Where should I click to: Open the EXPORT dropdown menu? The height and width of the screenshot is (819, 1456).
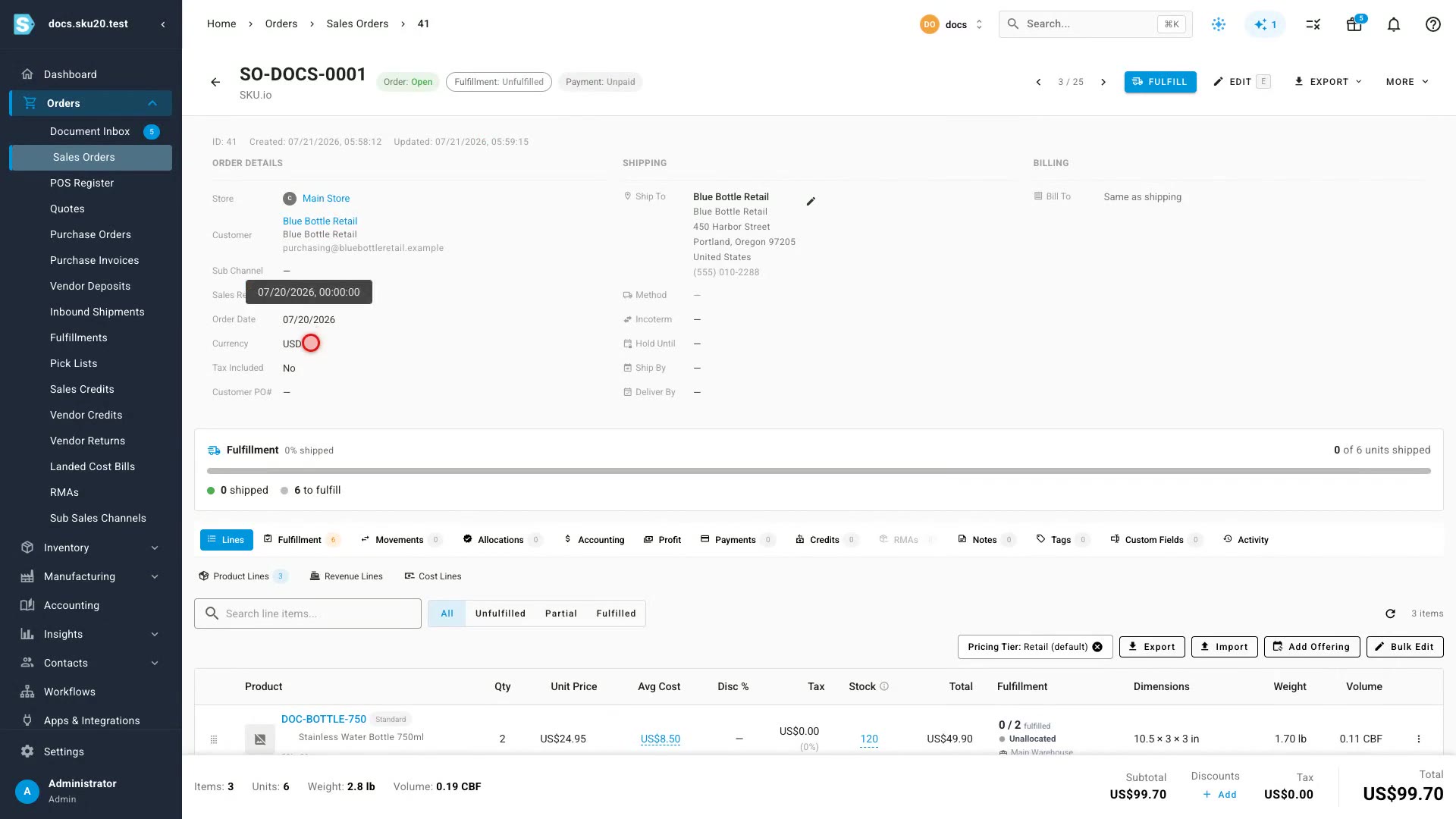tap(1328, 82)
